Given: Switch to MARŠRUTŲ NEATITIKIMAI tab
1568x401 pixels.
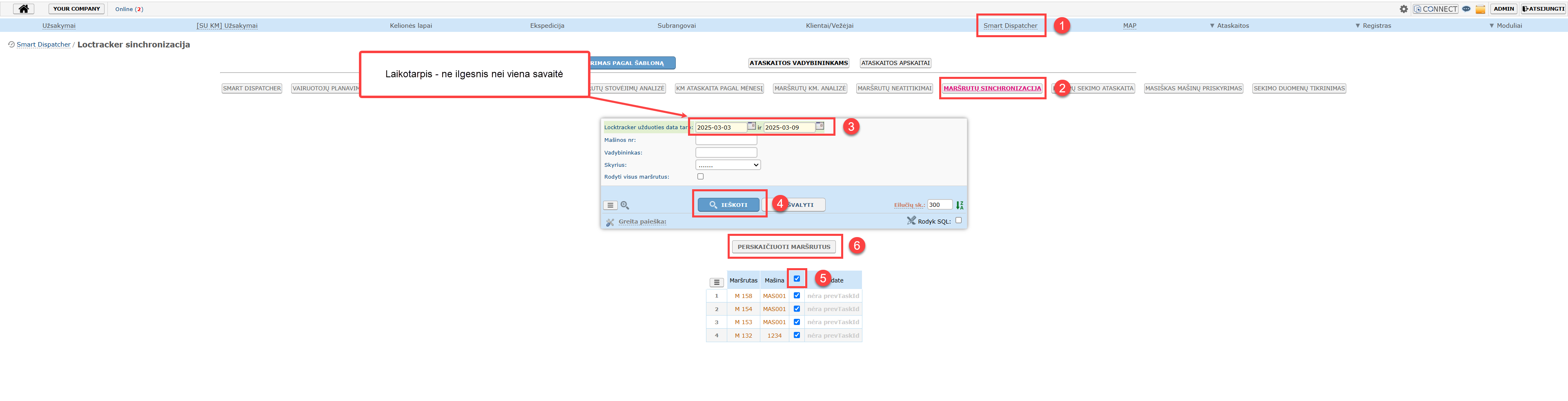Looking at the screenshot, I should click(894, 88).
